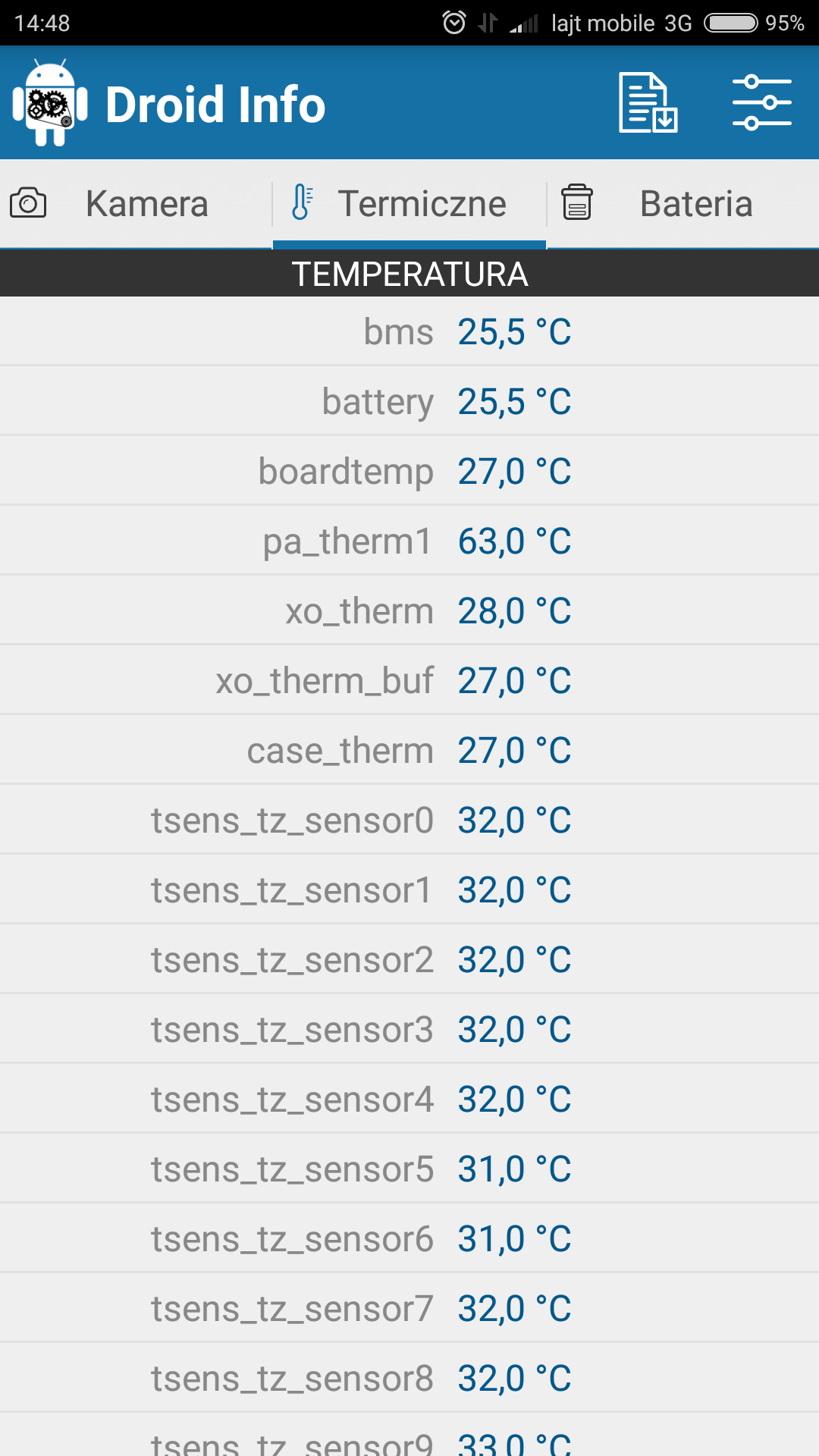Tap the TEMPERATURA section header
The width and height of the screenshot is (819, 1456).
[409, 274]
